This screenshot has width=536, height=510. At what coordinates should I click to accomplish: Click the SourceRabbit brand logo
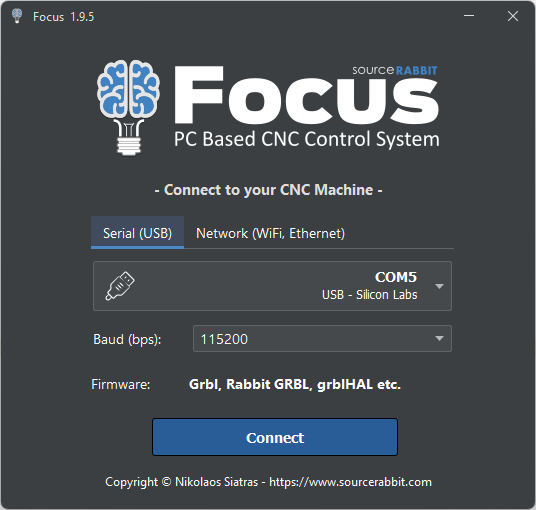pyautogui.click(x=395, y=70)
